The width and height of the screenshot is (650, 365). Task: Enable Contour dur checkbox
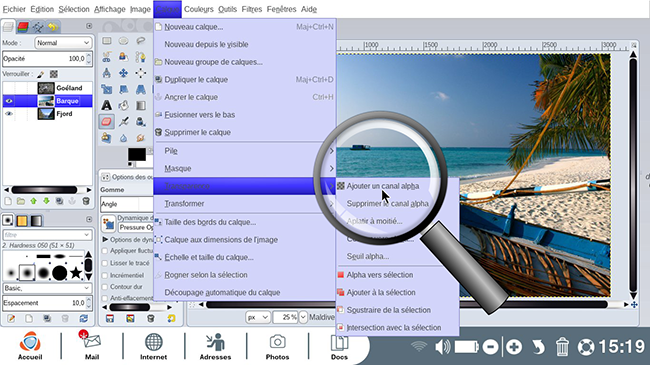coord(105,287)
